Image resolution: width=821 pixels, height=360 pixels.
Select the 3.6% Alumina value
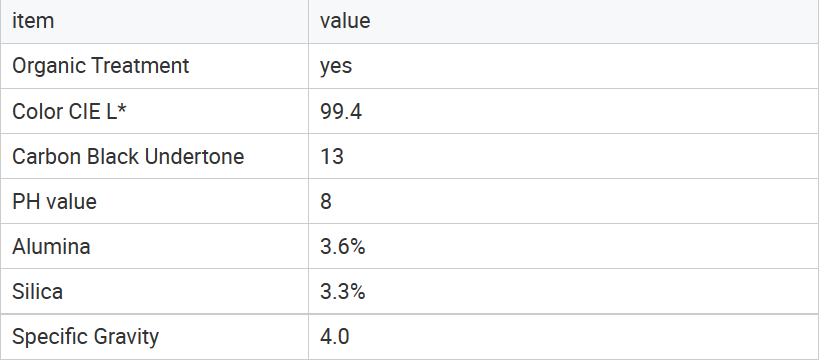point(564,246)
